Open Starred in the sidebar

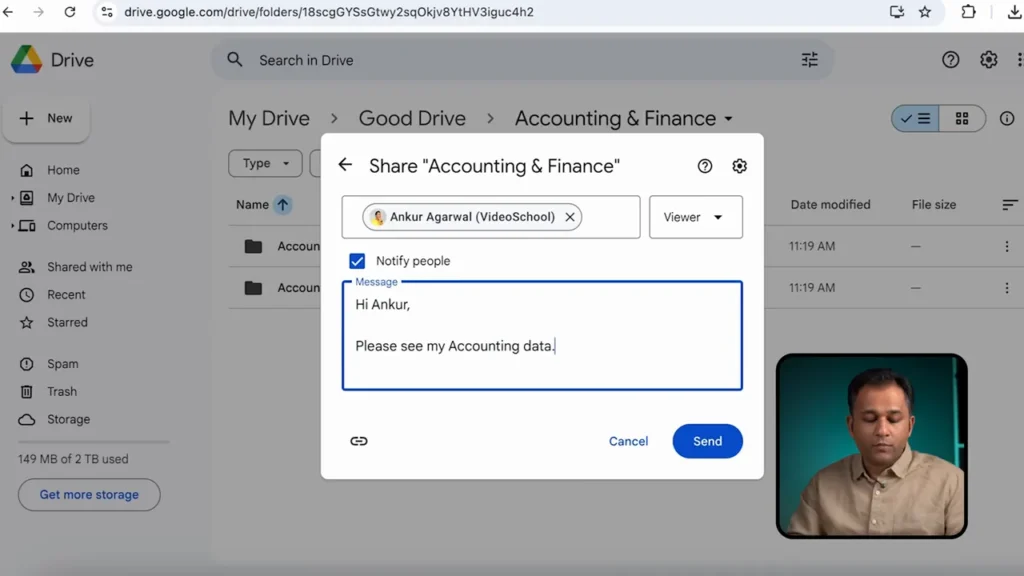pyautogui.click(x=67, y=322)
